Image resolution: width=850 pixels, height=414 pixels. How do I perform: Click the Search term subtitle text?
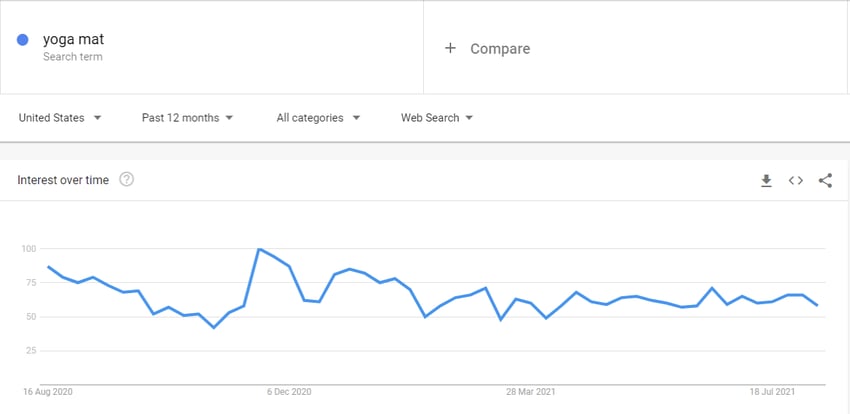click(x=73, y=56)
